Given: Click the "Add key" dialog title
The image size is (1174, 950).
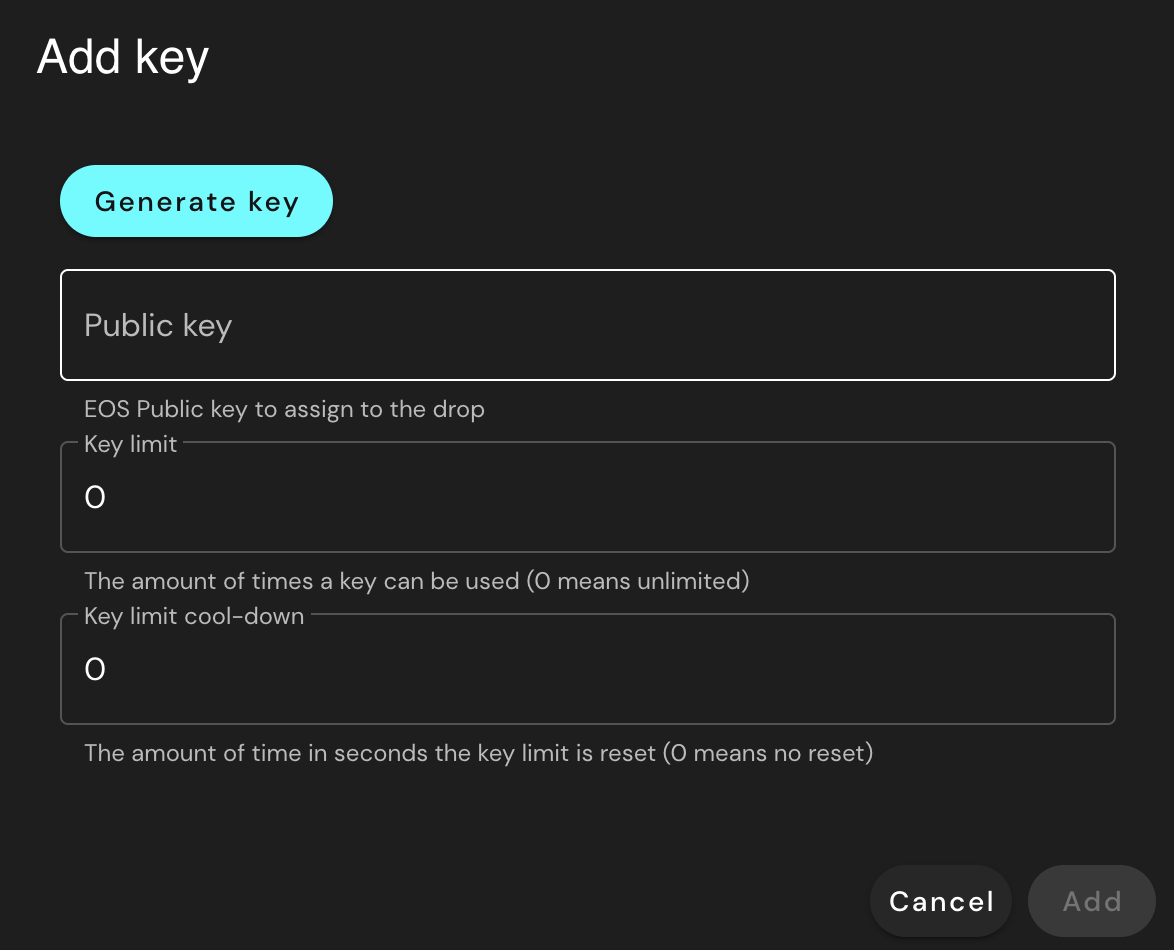Looking at the screenshot, I should pos(123,57).
